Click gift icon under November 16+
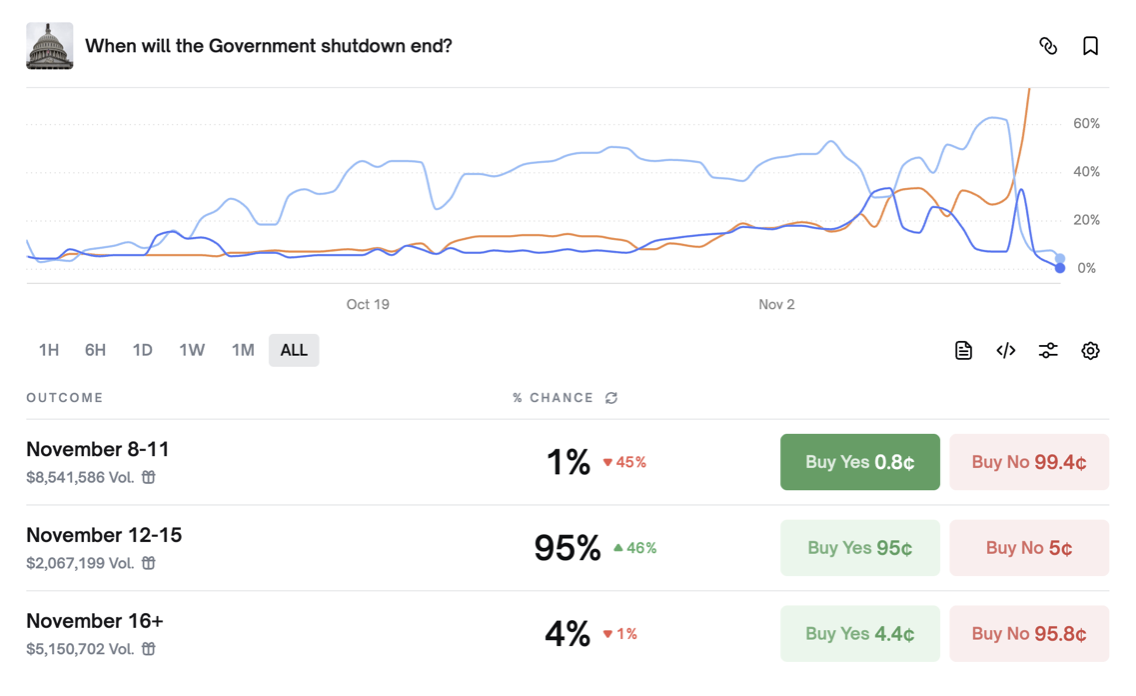Viewport: 1136px width, 696px height. pyautogui.click(x=149, y=649)
